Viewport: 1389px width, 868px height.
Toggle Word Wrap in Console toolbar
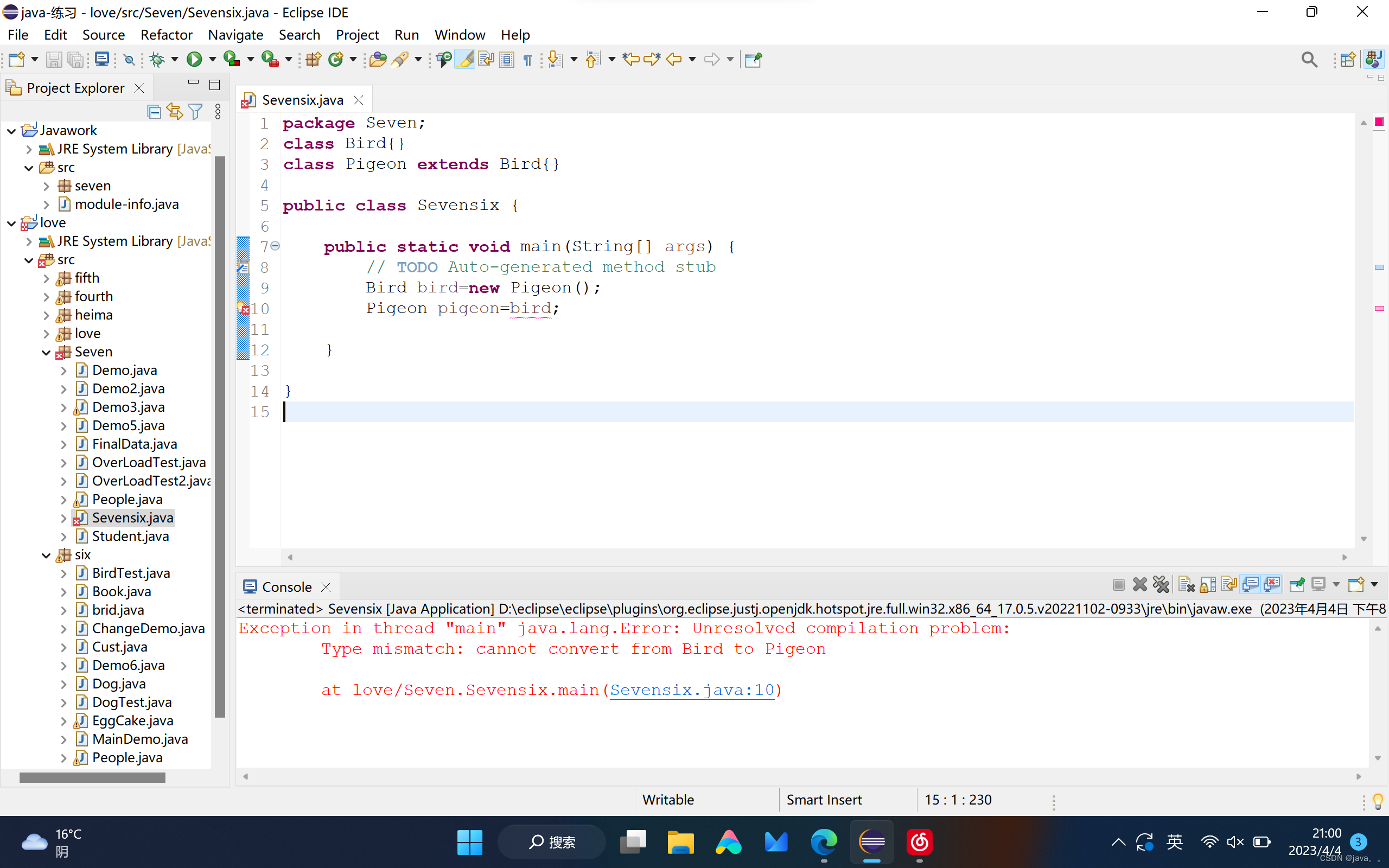click(x=1229, y=585)
